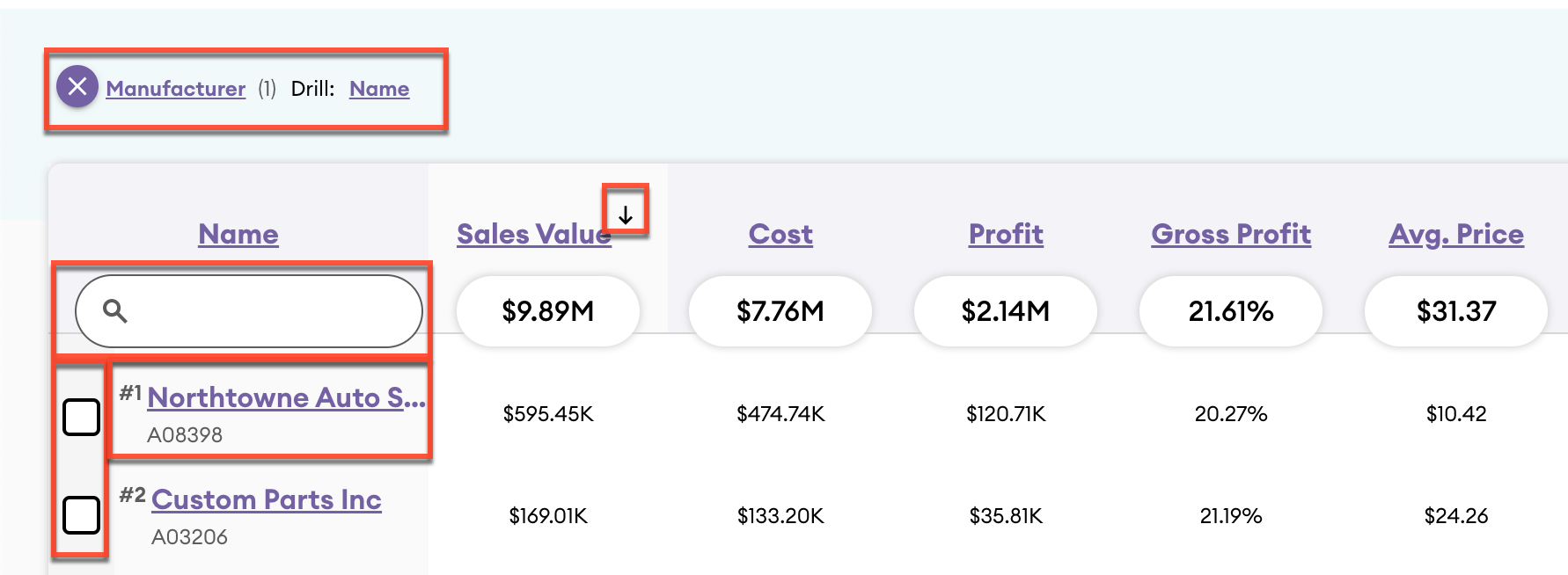Screen dimensions: 1568x575
Task: Click the $9.89M Sales Value total pill
Action: point(548,311)
